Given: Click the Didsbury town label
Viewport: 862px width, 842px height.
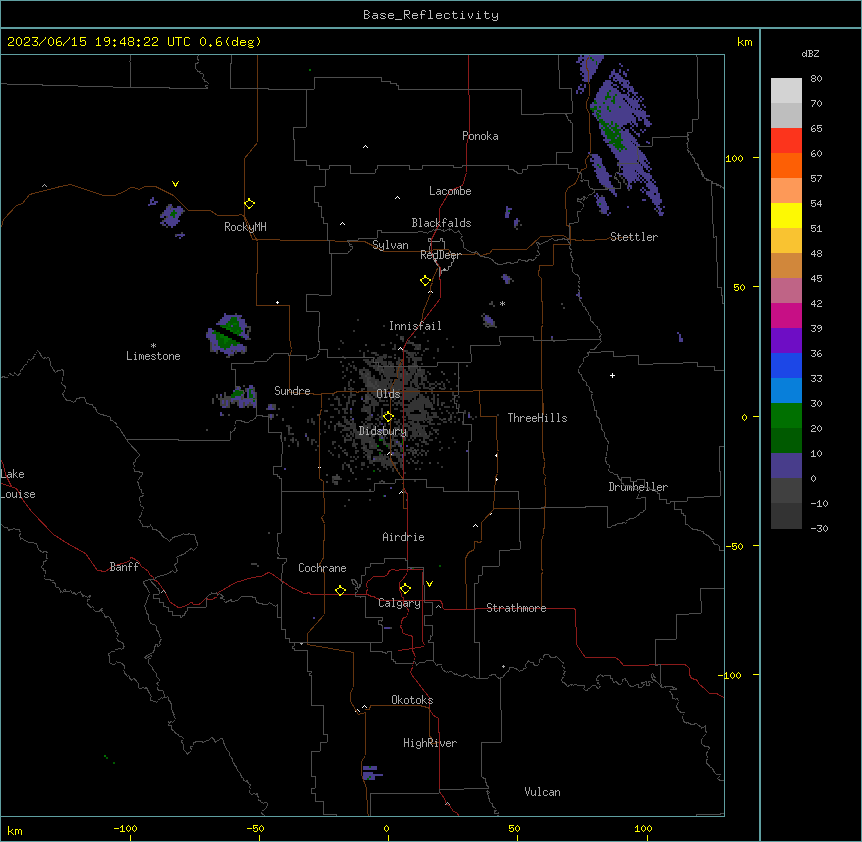Looking at the screenshot, I should tap(383, 431).
